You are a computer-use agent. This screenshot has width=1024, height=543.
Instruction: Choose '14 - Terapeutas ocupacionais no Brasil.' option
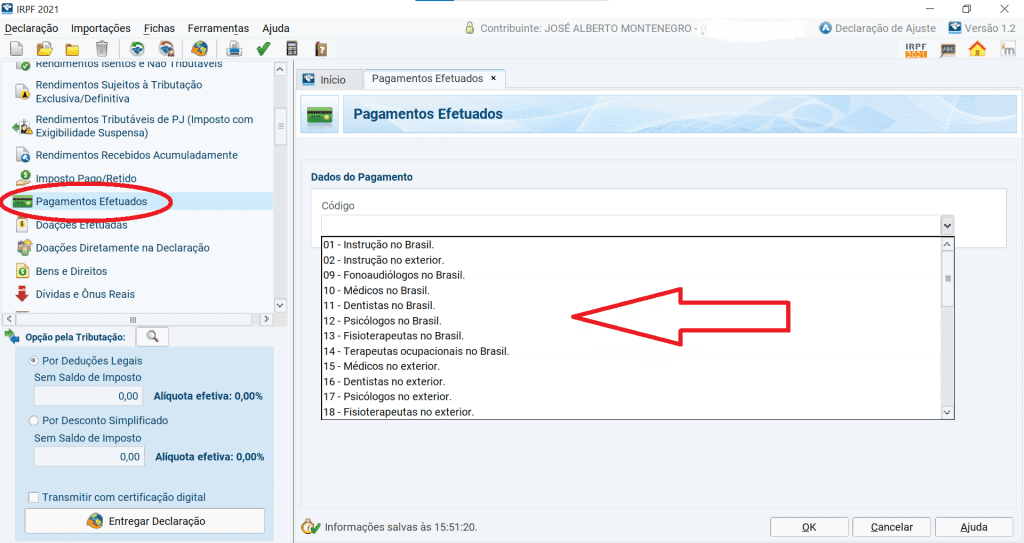coord(631,351)
